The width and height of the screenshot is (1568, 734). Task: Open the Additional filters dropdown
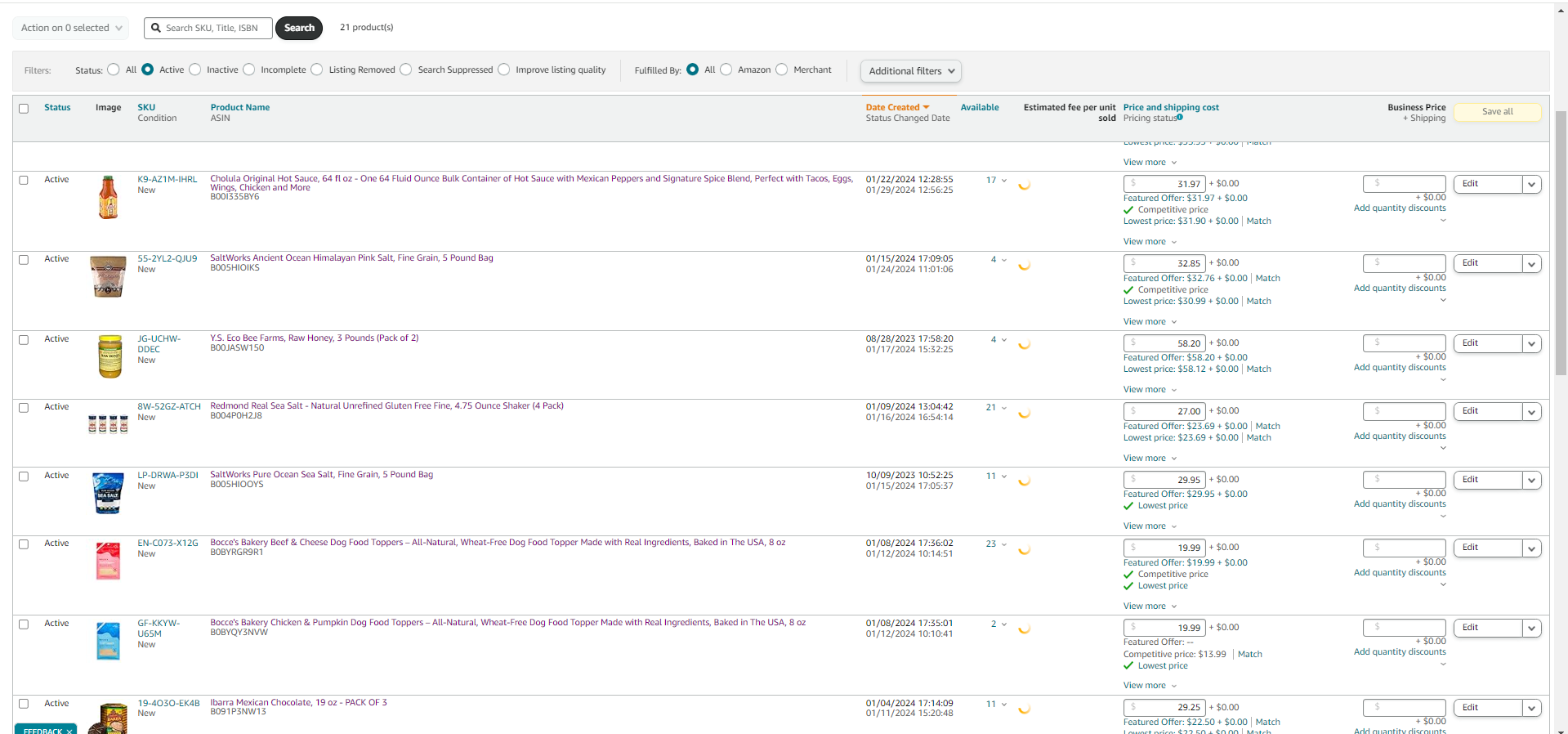[911, 71]
